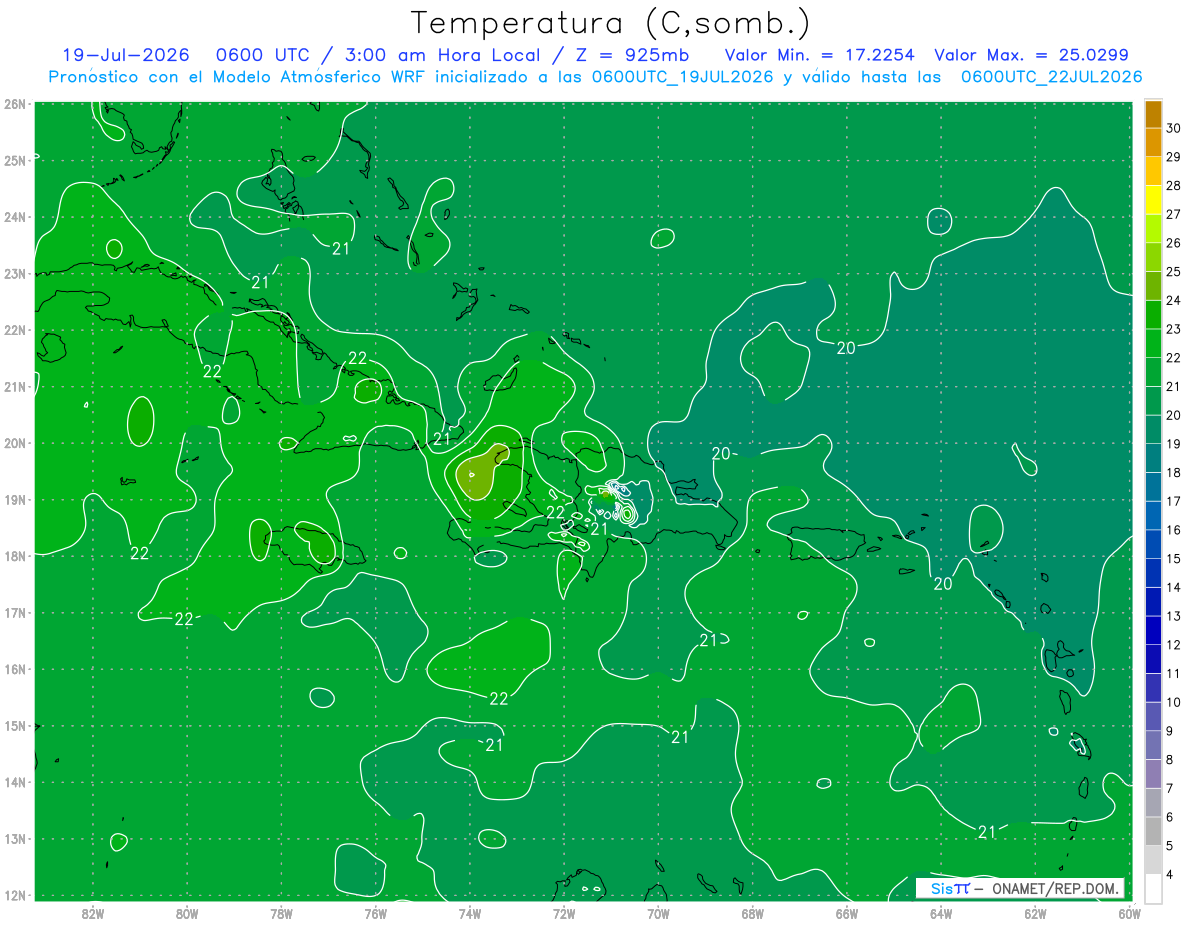Viewport: 1200px width, 927px height.
Task: Pick the gray colorbar swatch between 5 and 6
Action: 1153,831
